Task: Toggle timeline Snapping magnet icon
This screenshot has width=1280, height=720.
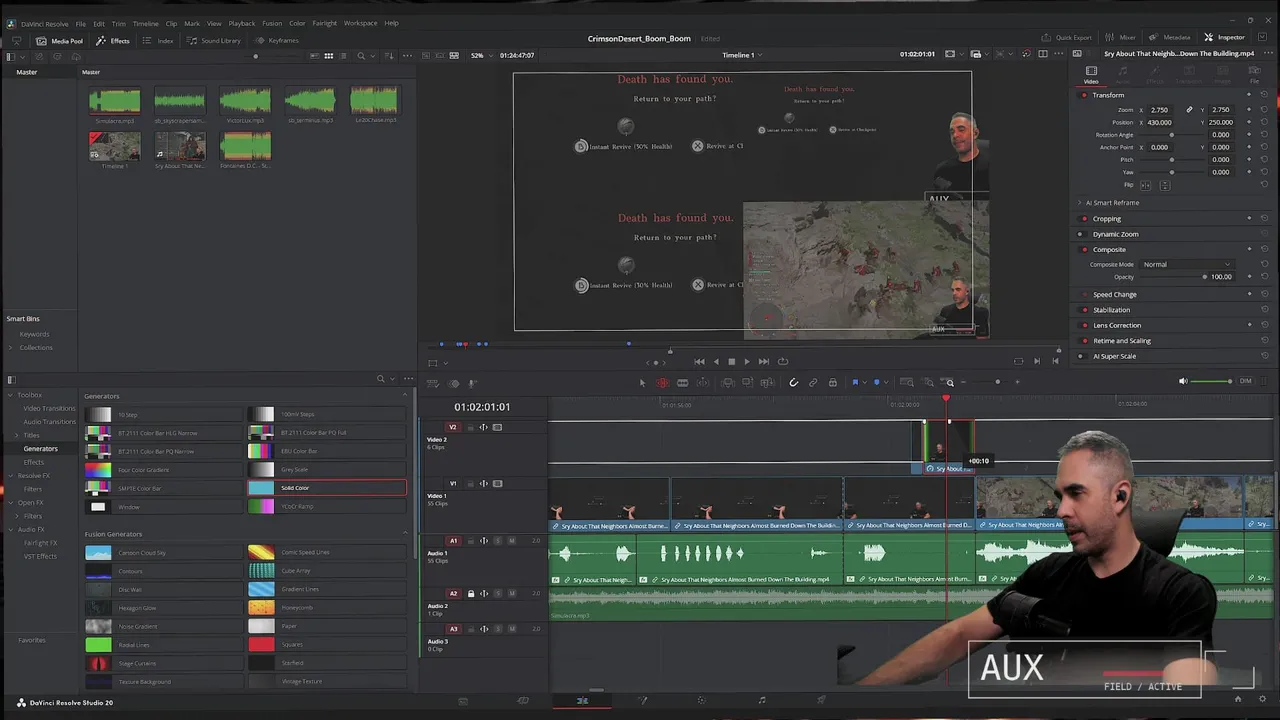Action: point(793,382)
